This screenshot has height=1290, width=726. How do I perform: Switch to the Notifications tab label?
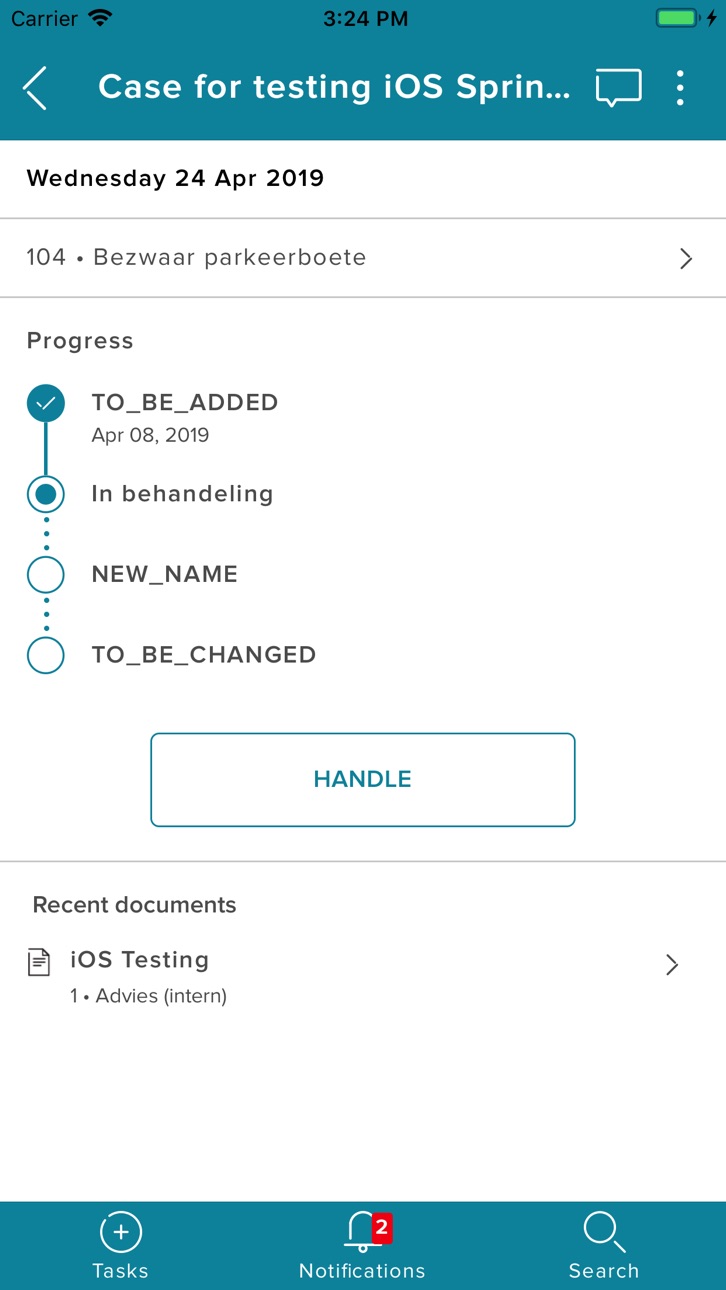[x=362, y=1271]
